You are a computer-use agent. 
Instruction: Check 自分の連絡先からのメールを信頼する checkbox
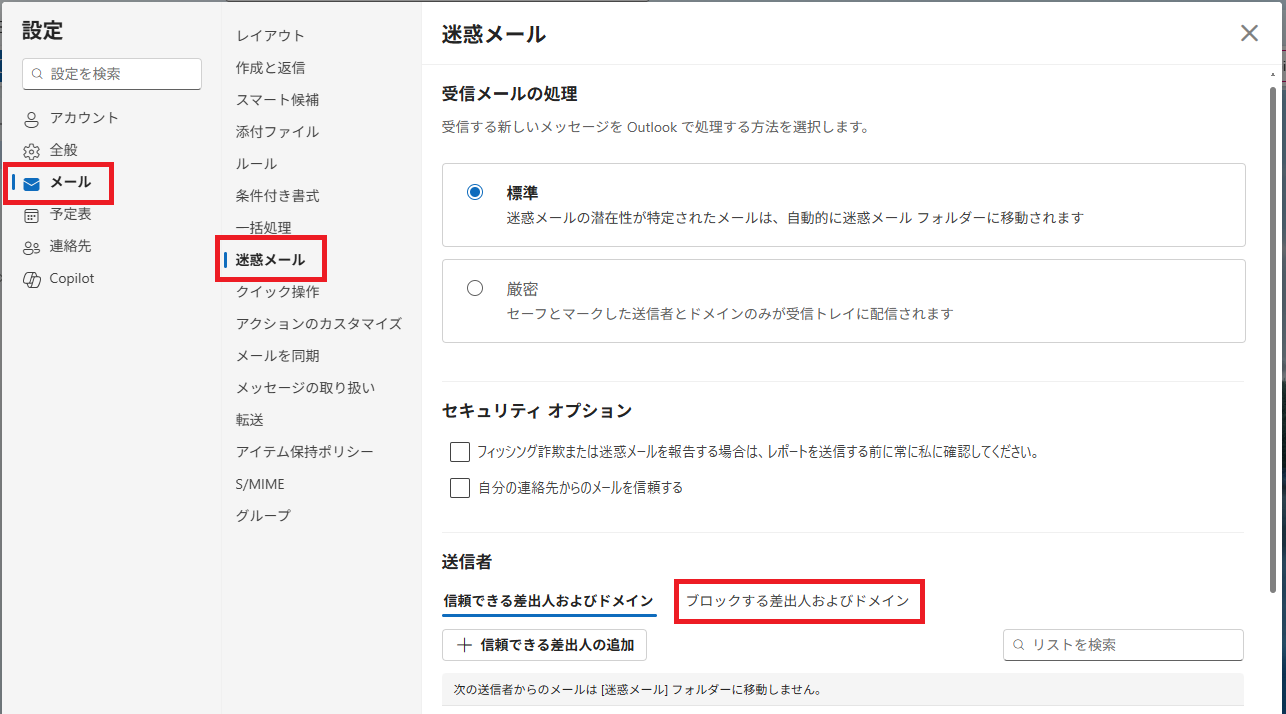[x=460, y=488]
